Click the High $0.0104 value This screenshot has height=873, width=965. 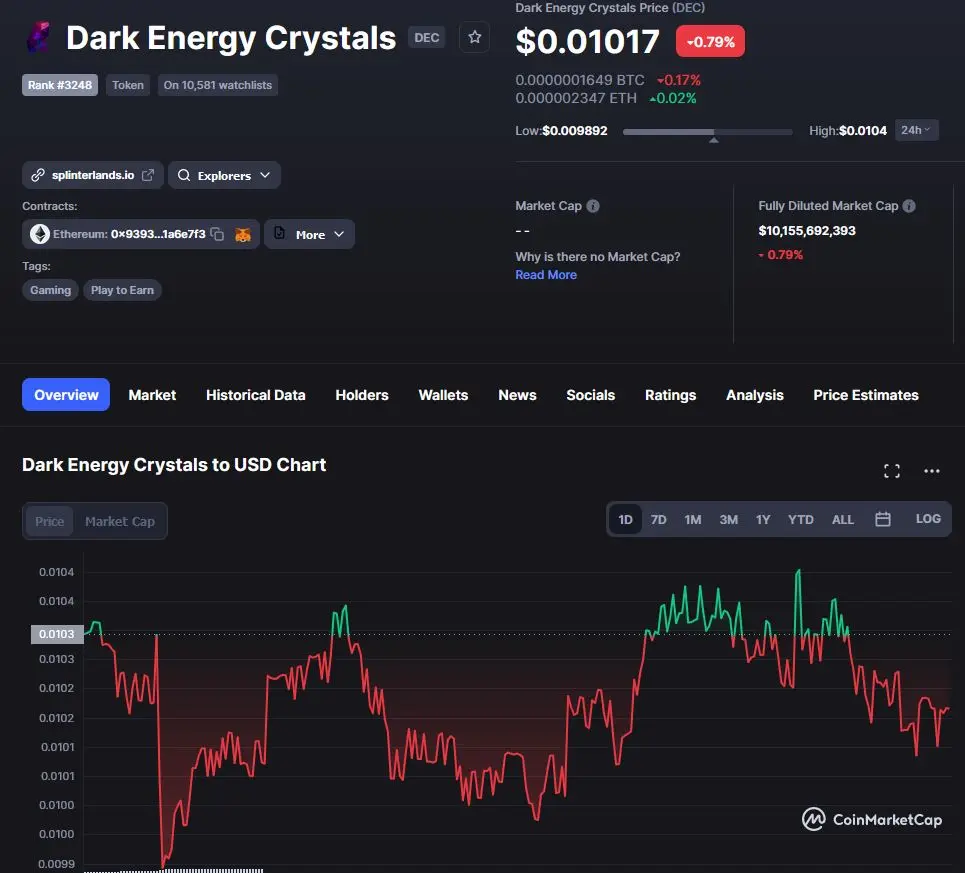[x=863, y=130]
